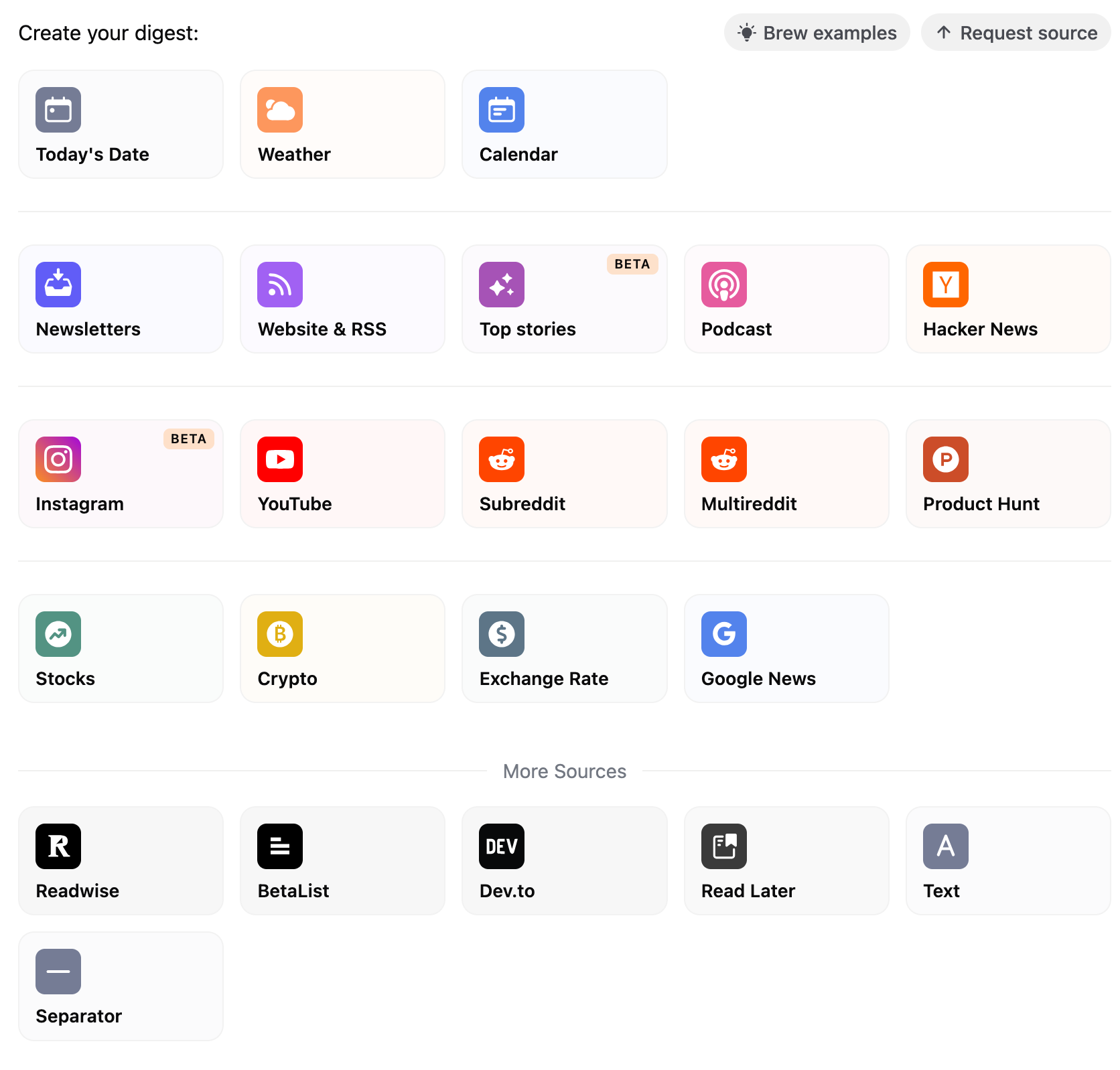Click the Subreddit Reddit alien icon
The image size is (1120, 1070).
[502, 459]
